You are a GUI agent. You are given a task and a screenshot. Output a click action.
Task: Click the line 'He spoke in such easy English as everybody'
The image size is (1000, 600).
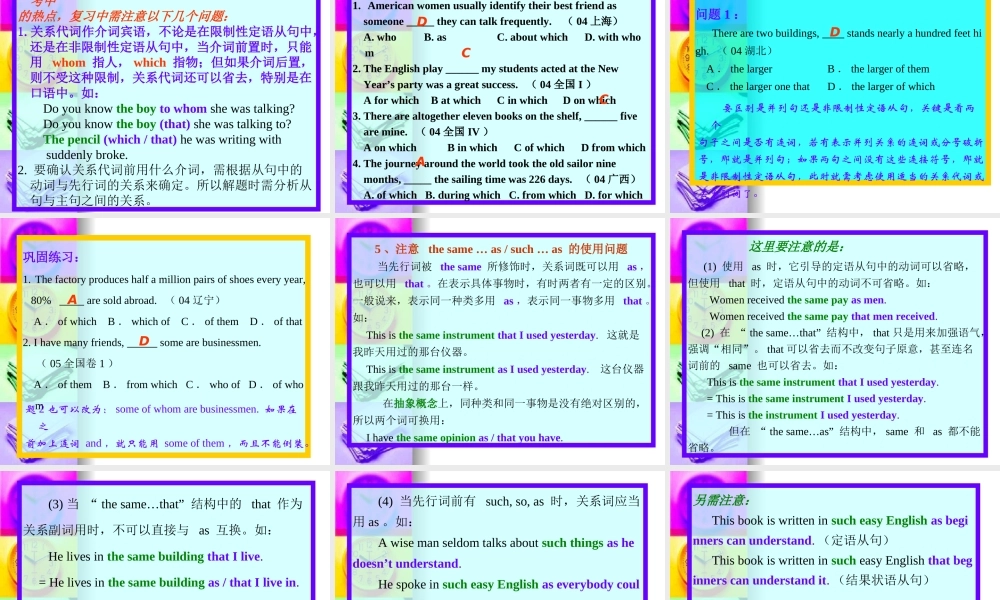pos(509,585)
